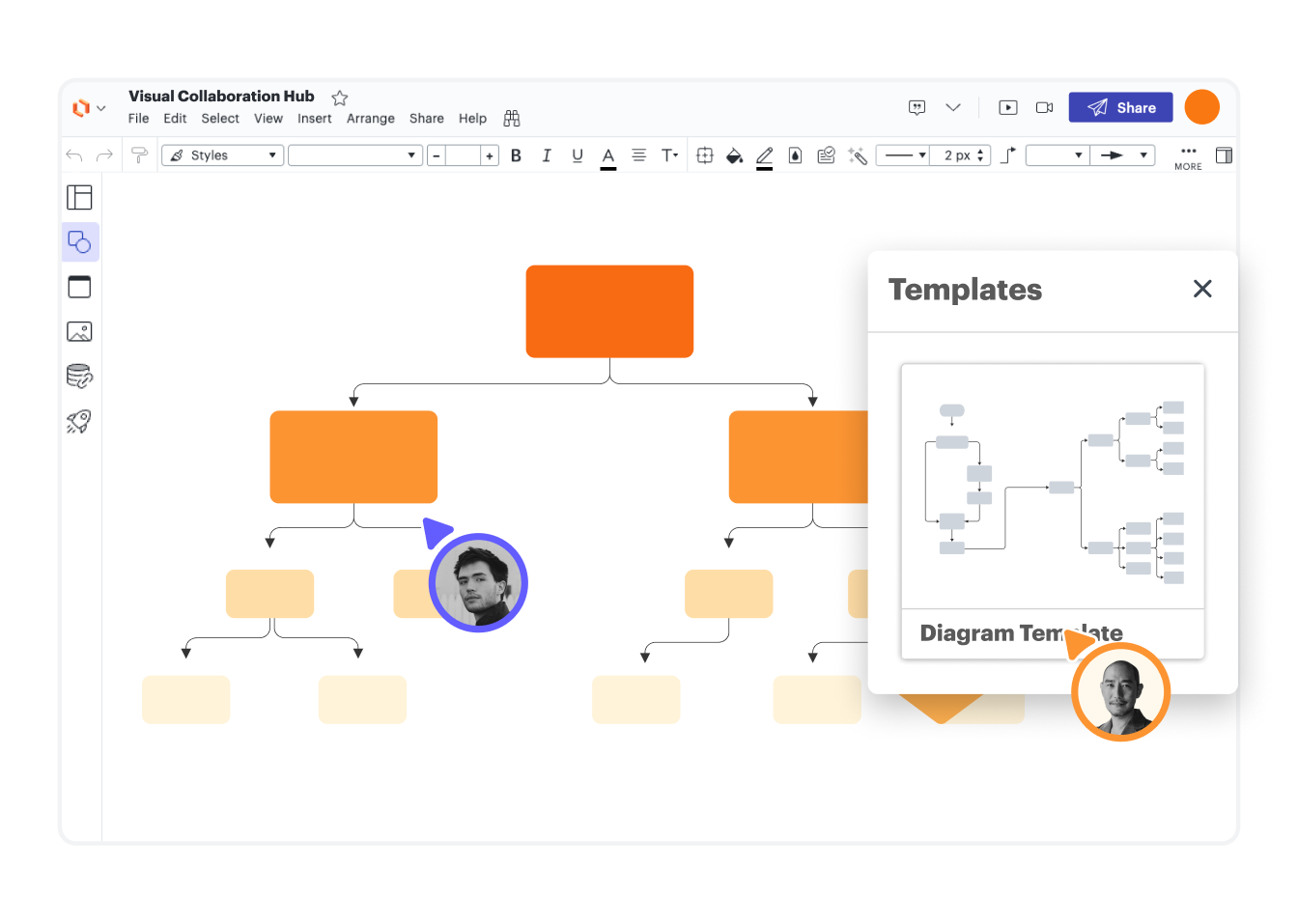This screenshot has height=924, width=1298.
Task: Star the Visual Collaboration Hub document
Action: click(x=340, y=98)
